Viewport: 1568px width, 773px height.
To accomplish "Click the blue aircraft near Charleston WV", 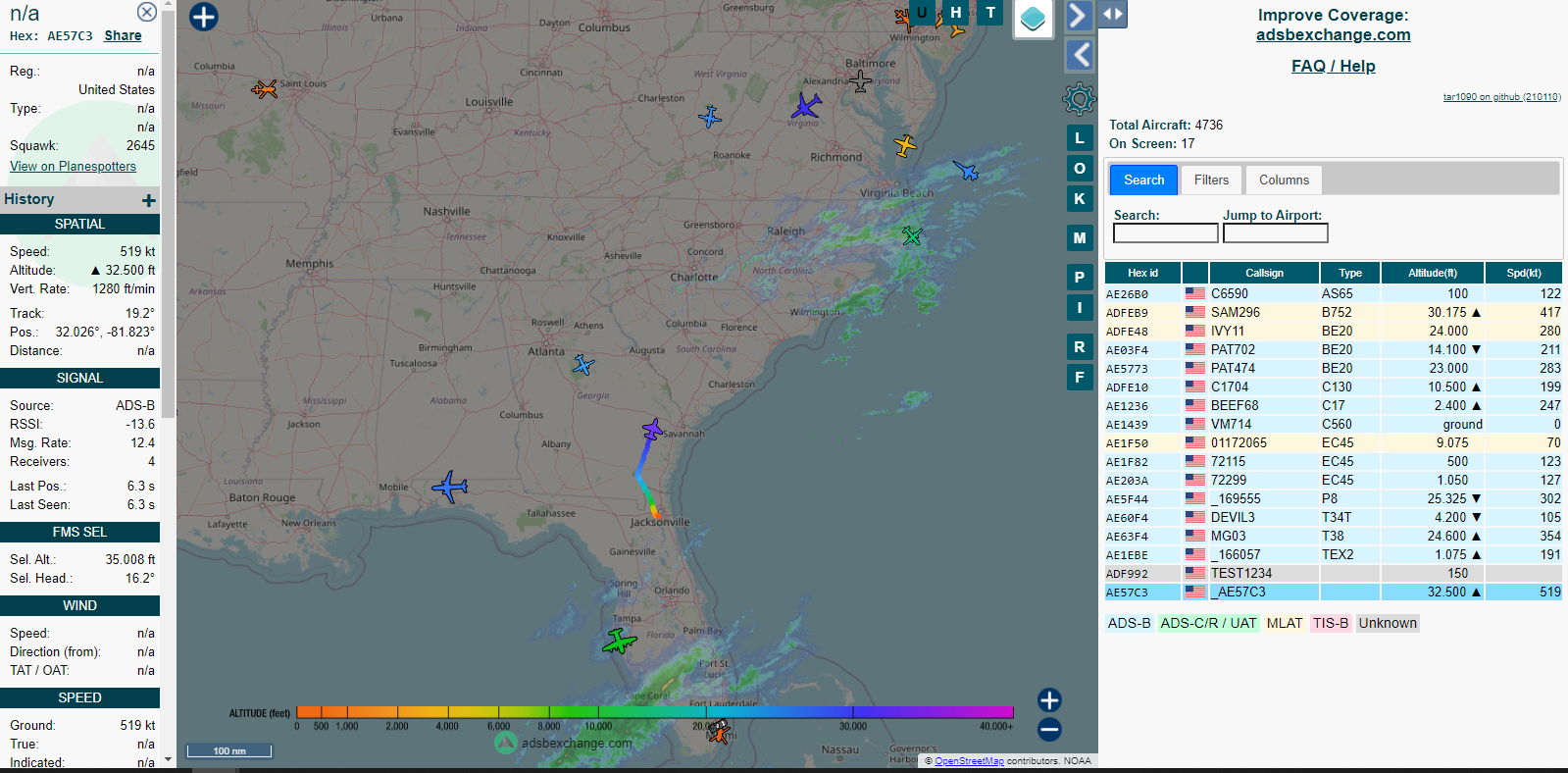I will point(710,117).
